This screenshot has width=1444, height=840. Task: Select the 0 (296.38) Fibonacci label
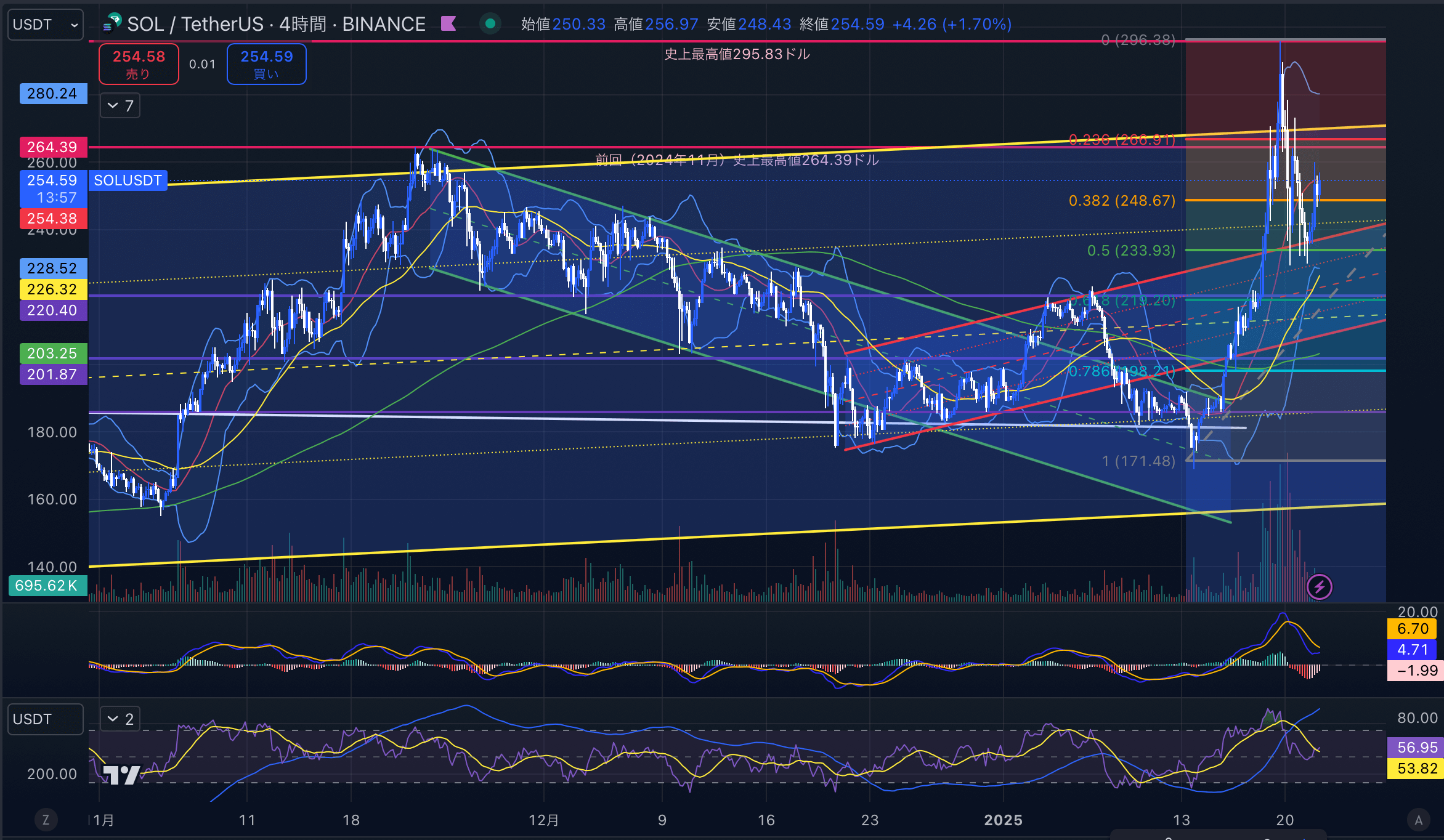coord(1138,40)
